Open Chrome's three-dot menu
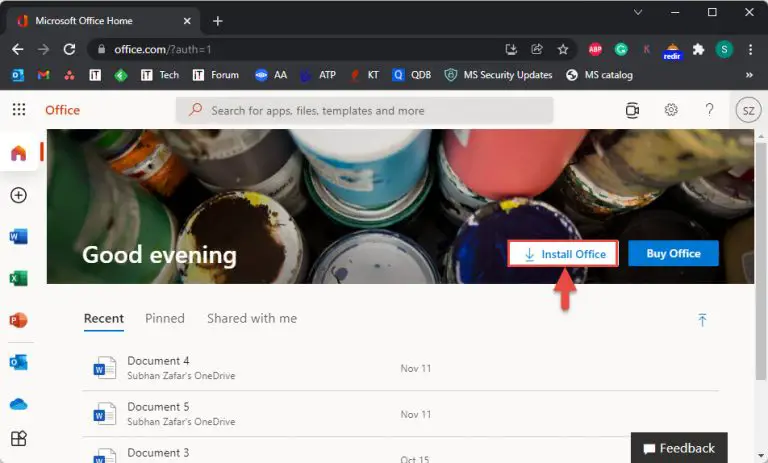The height and width of the screenshot is (463, 768). click(749, 49)
